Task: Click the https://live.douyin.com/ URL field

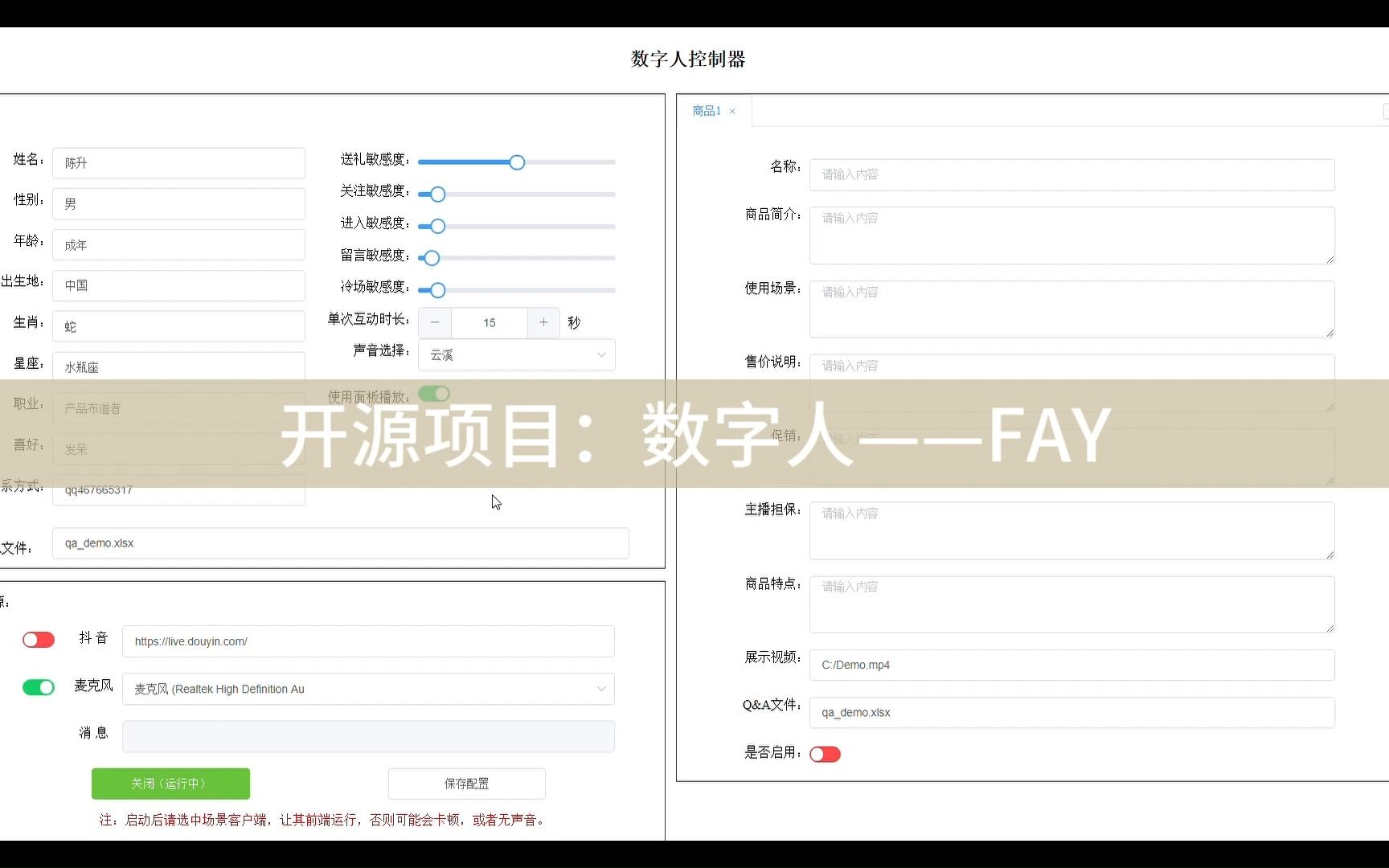Action: [x=367, y=641]
